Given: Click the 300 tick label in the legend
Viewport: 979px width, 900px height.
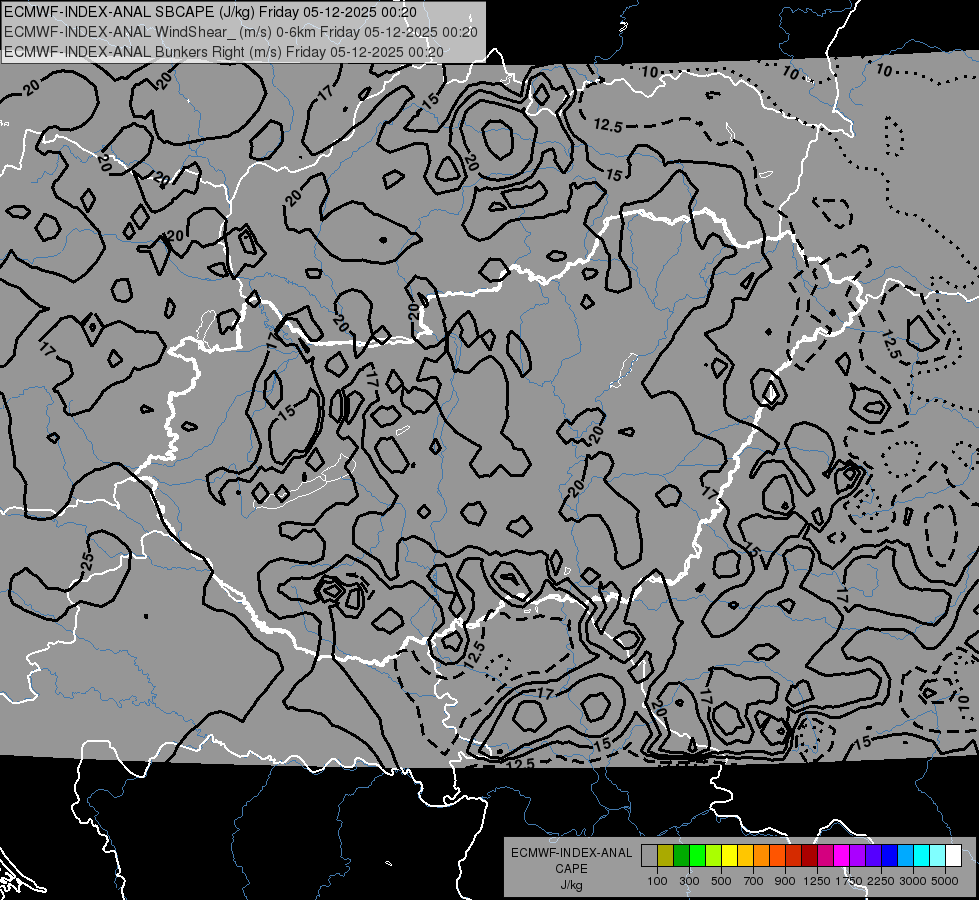Looking at the screenshot, I should point(689,881).
